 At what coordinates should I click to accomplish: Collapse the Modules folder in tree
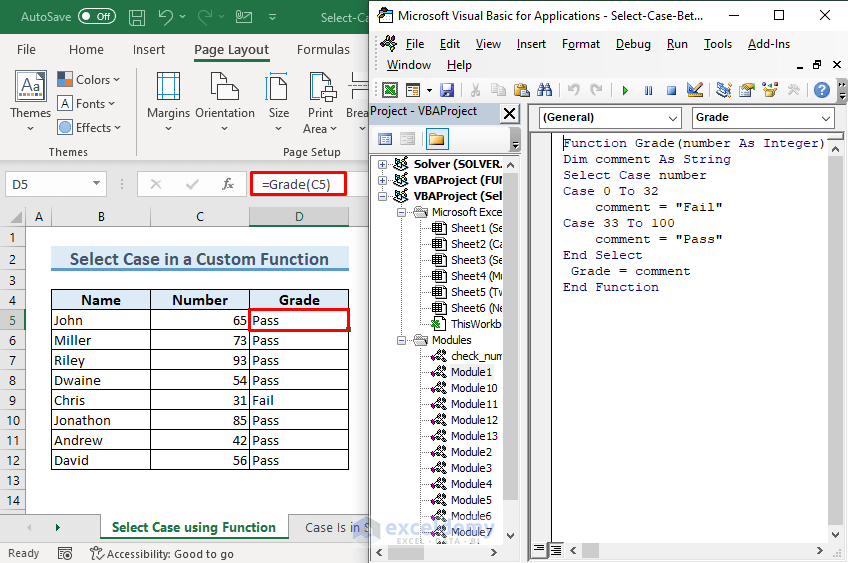[x=401, y=340]
